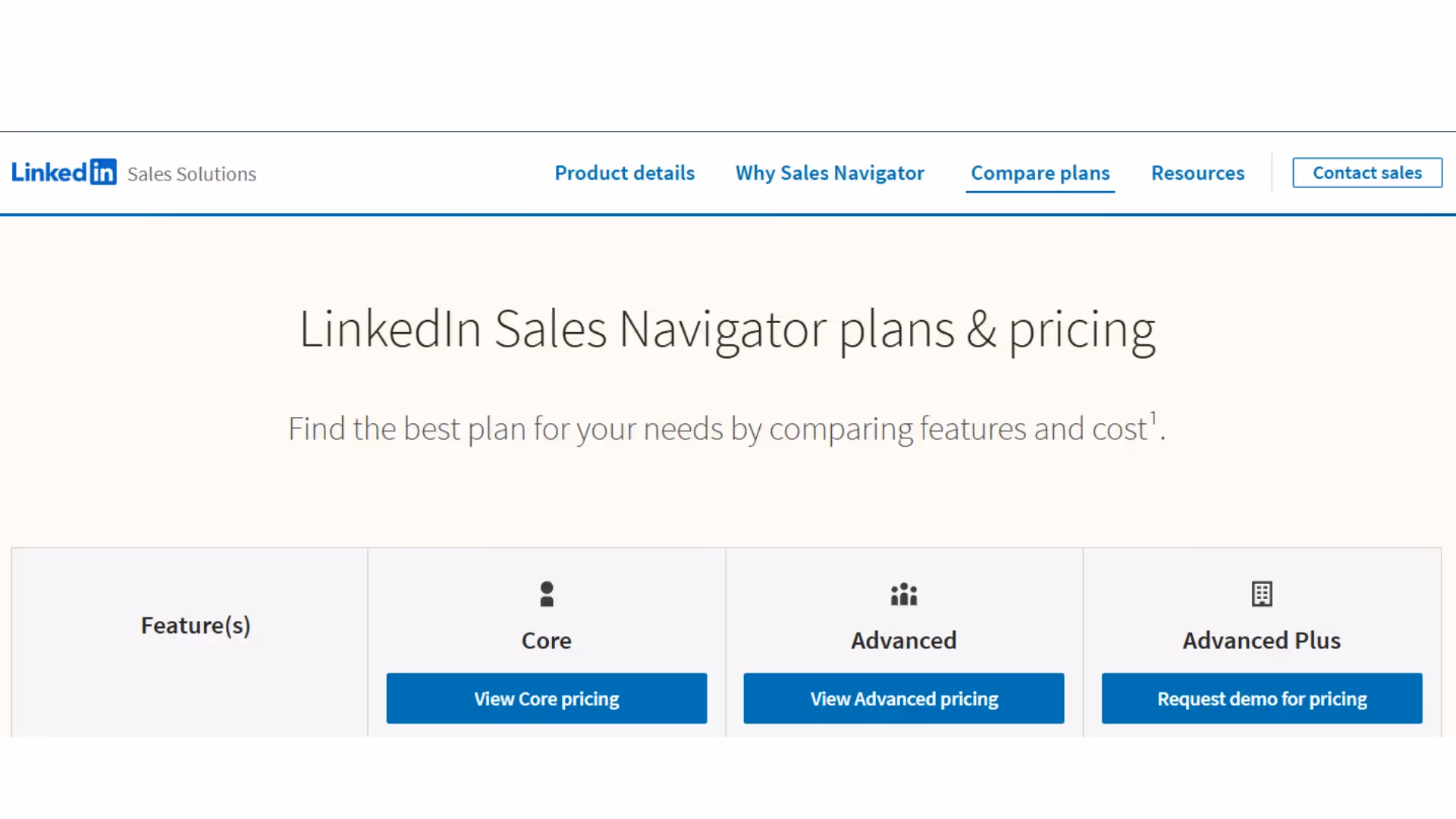
Task: Click the LinkedIn 'in' square icon
Action: point(103,172)
